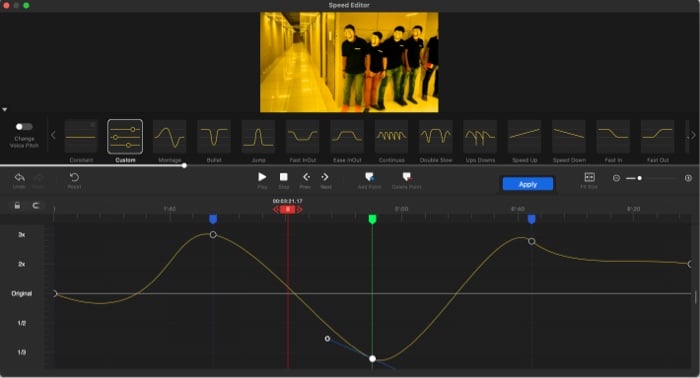
Task: Click the blue Apply button
Action: coord(528,184)
